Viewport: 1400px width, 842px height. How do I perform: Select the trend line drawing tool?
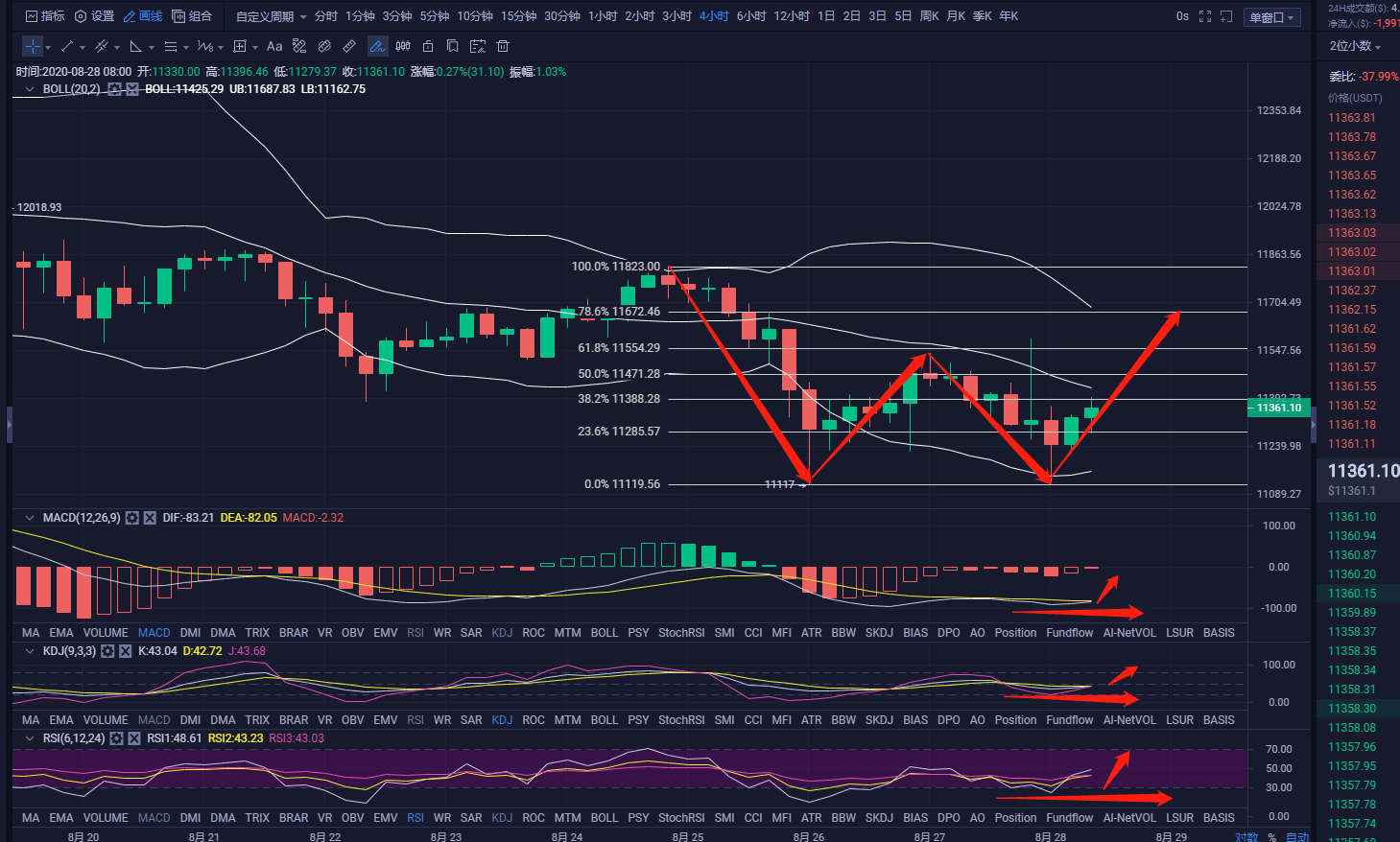coord(67,46)
